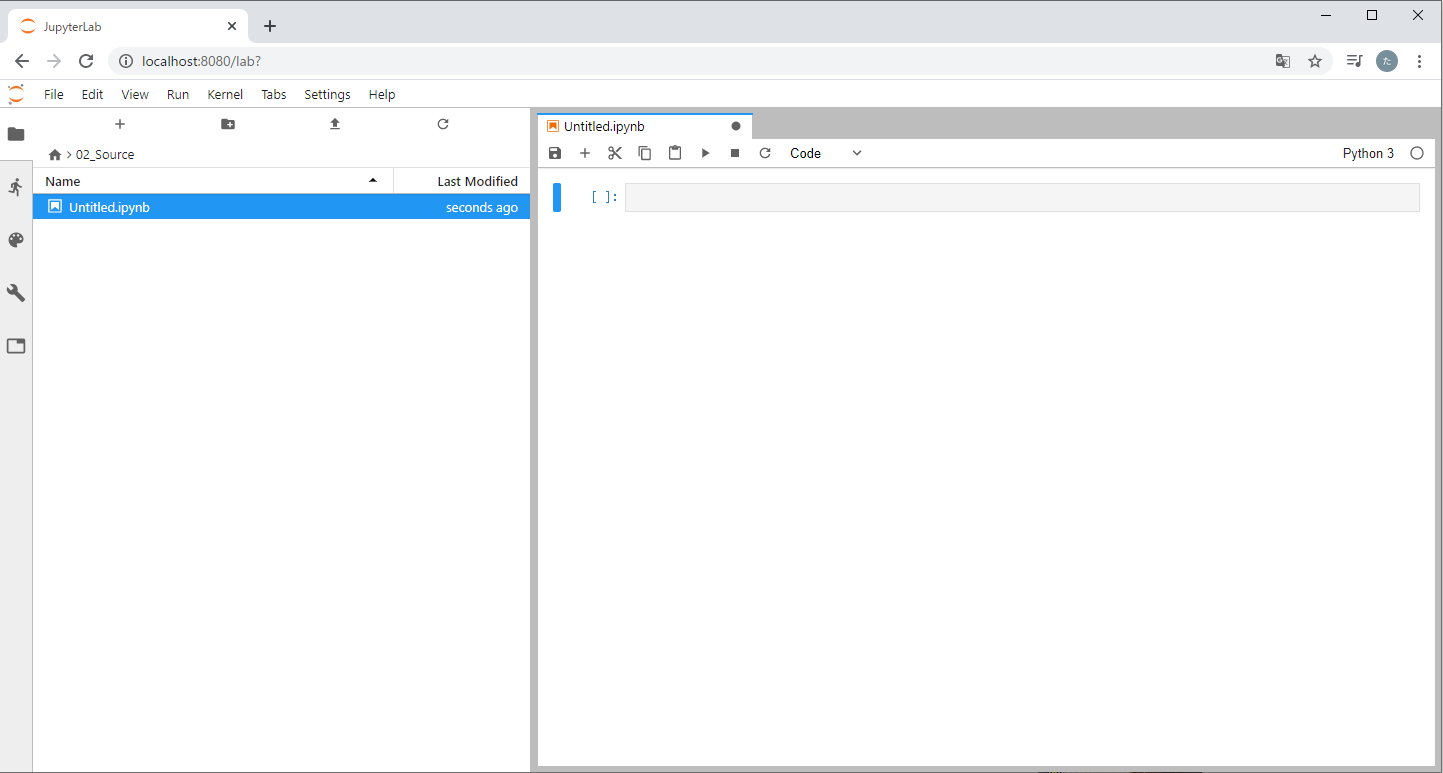Open the Commands palette sidebar icon
The height and width of the screenshot is (773, 1443).
point(16,240)
